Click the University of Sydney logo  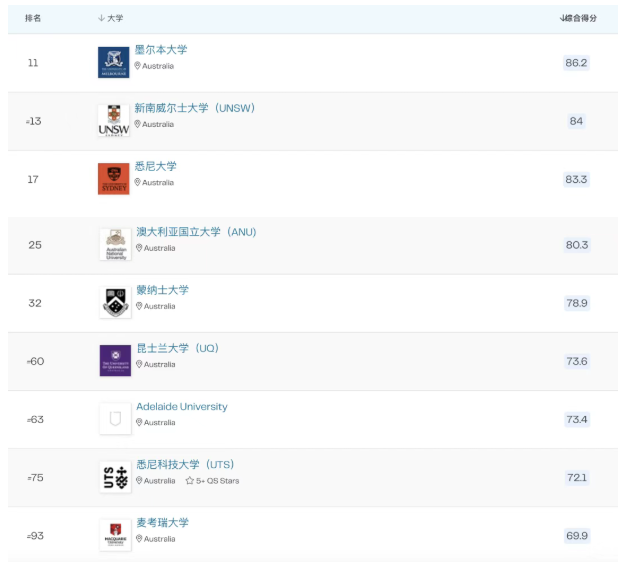click(x=114, y=179)
